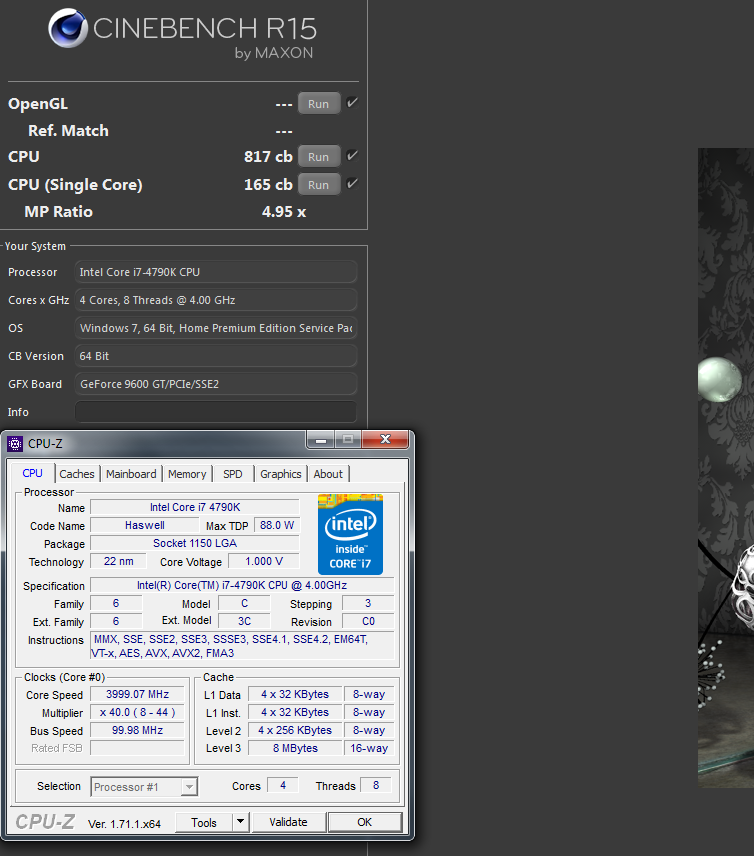
Task: Open the SPD tab
Action: coord(233,474)
